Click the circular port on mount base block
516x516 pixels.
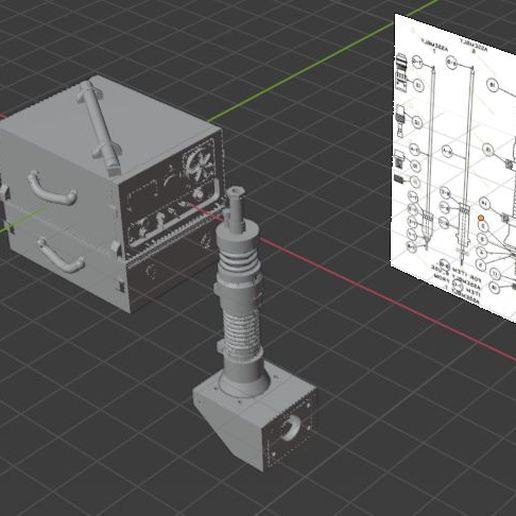pos(291,428)
